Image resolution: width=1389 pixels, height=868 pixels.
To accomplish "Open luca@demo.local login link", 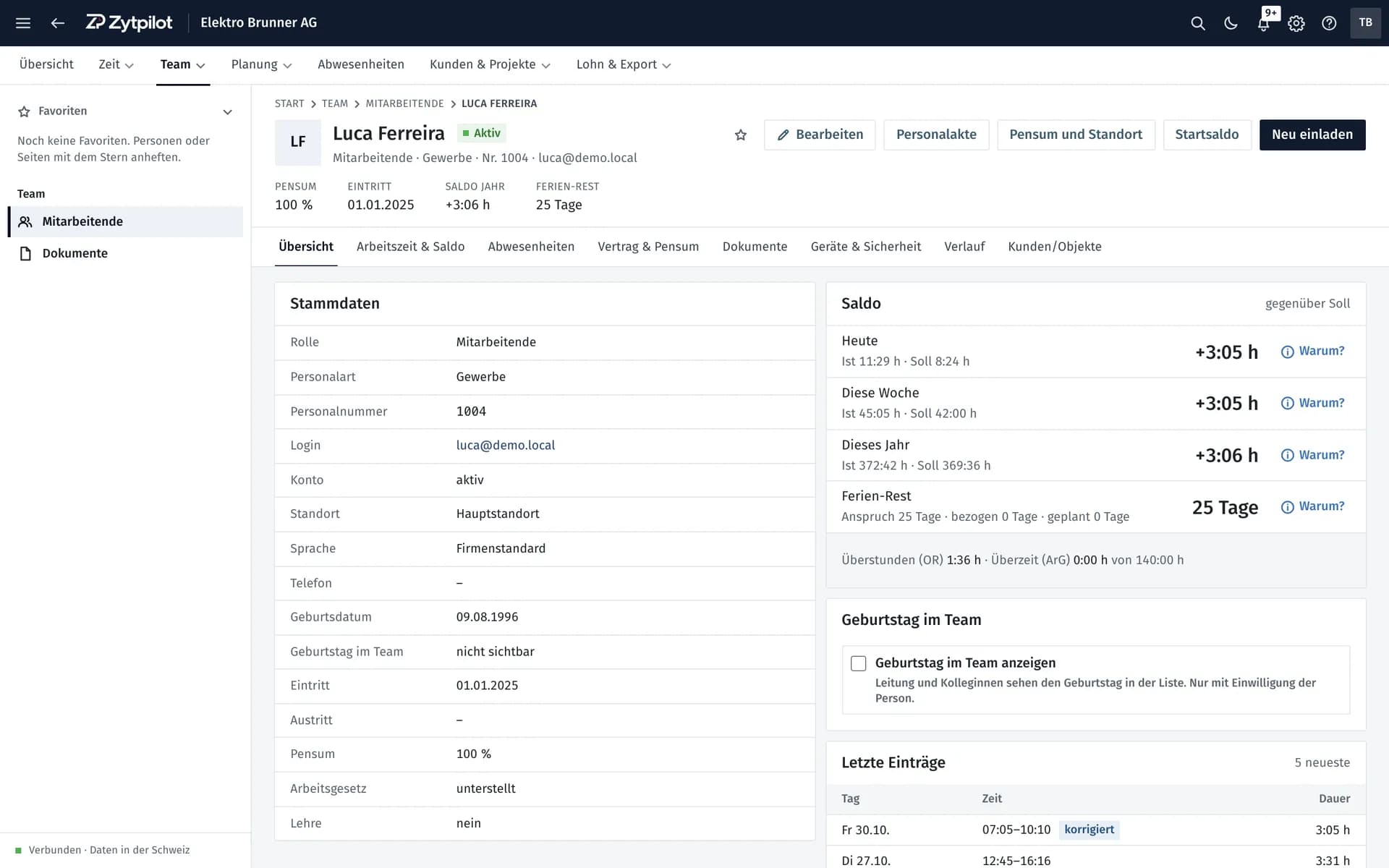I will point(506,446).
